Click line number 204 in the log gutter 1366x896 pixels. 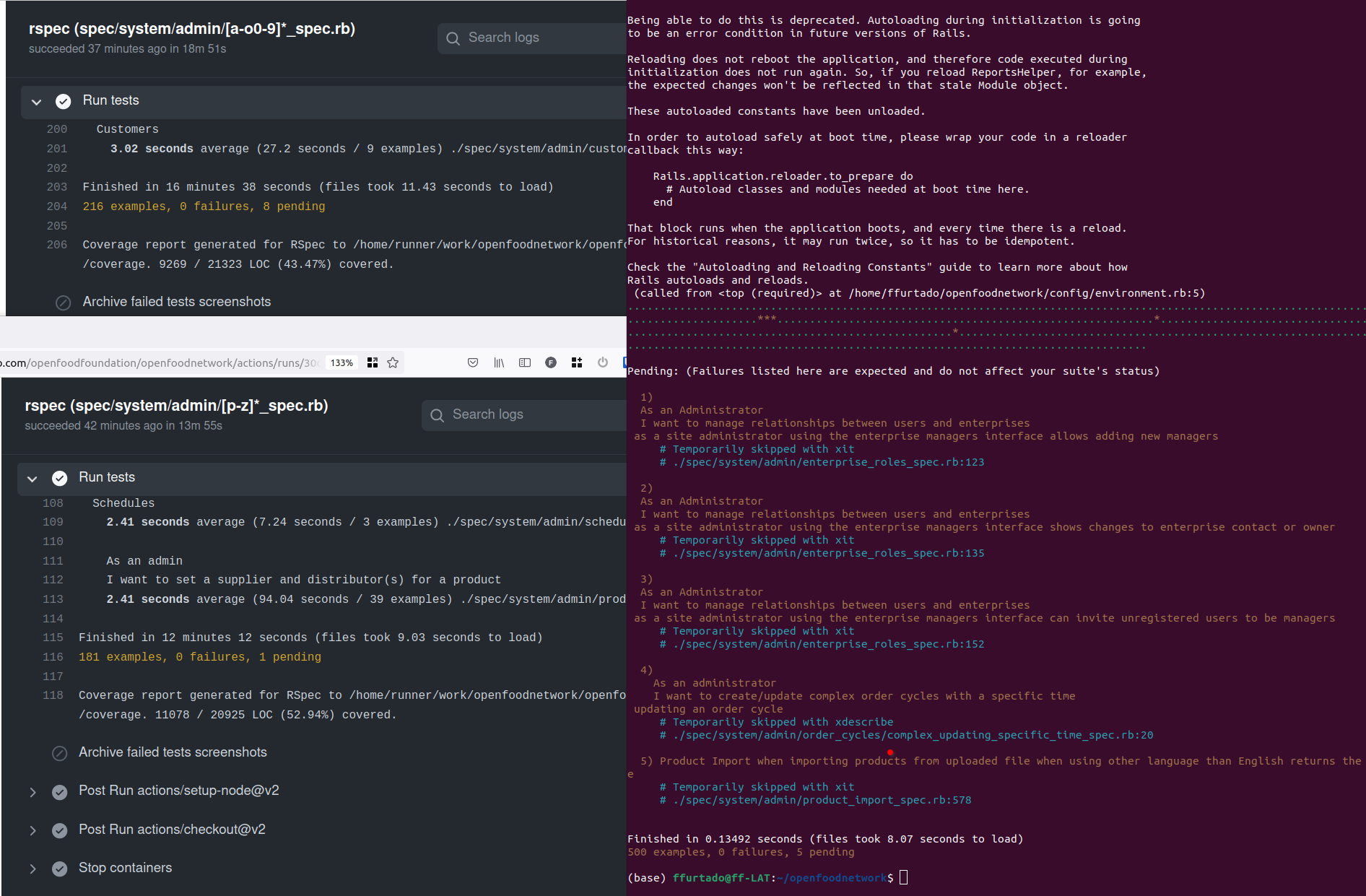click(x=57, y=206)
